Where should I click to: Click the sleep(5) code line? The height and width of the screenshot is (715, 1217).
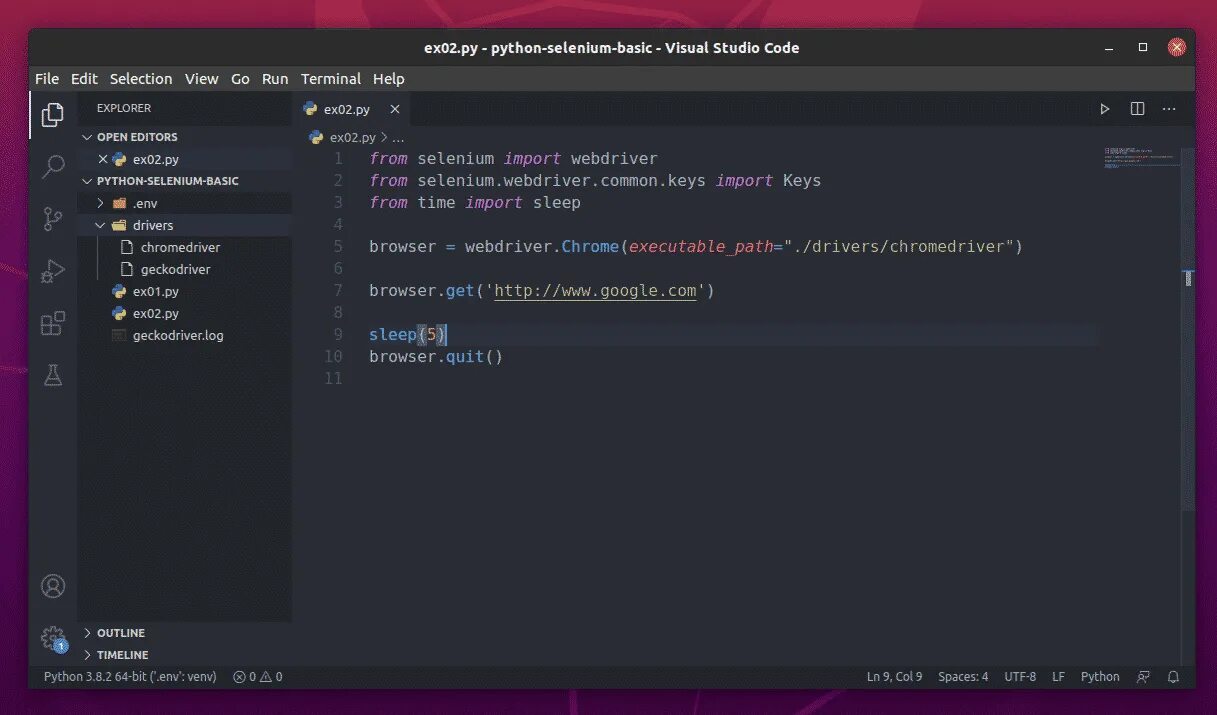[407, 335]
